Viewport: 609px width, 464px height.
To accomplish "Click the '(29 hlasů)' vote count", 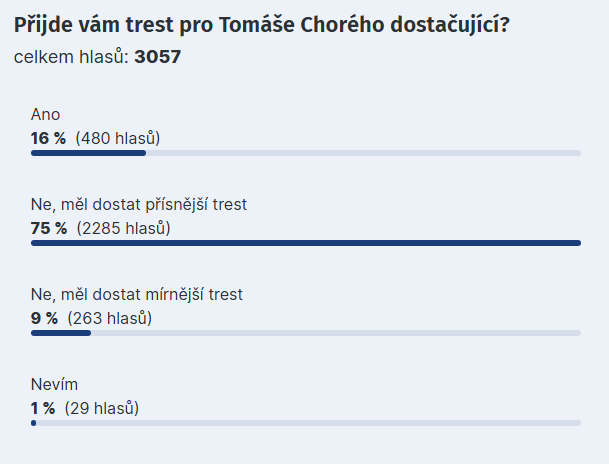I will point(102,408).
